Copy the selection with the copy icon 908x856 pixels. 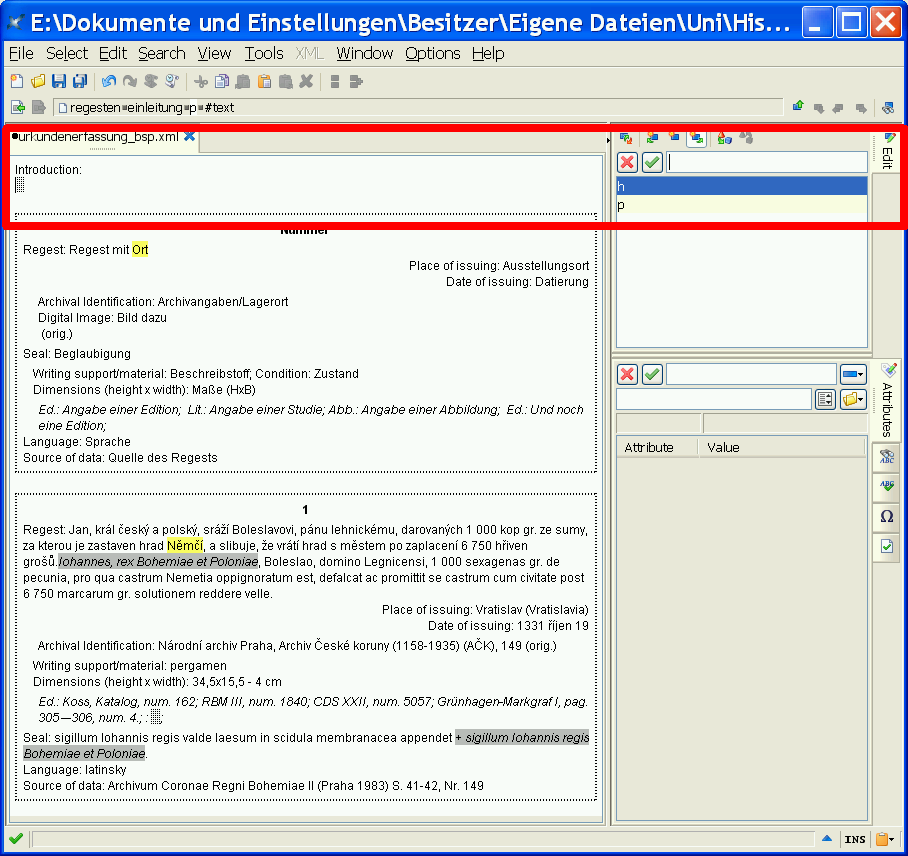[x=222, y=82]
